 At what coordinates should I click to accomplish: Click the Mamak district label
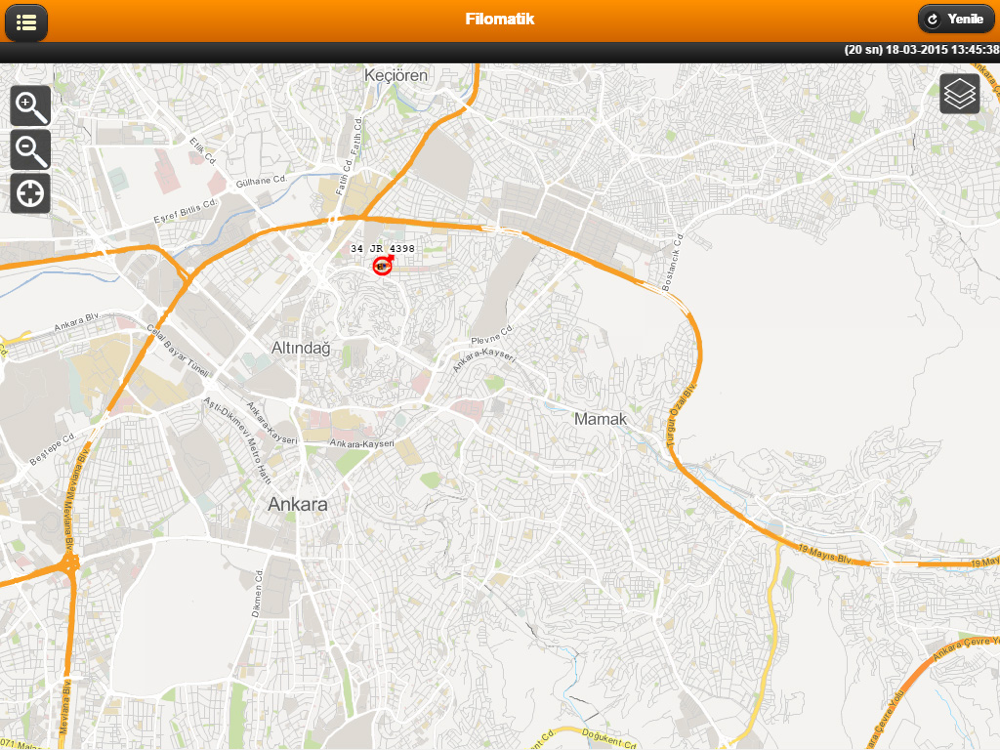[600, 419]
